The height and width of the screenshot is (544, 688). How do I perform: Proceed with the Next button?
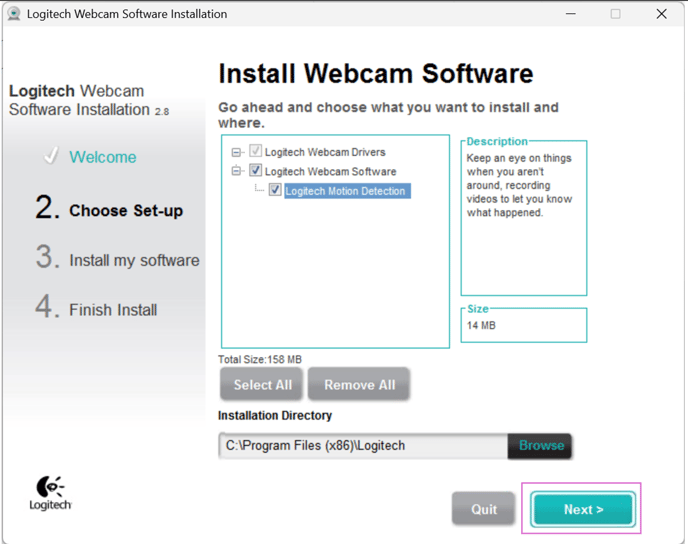[583, 509]
